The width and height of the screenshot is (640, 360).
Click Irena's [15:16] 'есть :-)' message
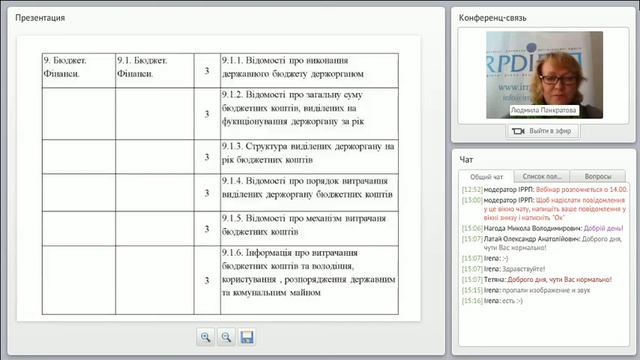click(x=492, y=301)
